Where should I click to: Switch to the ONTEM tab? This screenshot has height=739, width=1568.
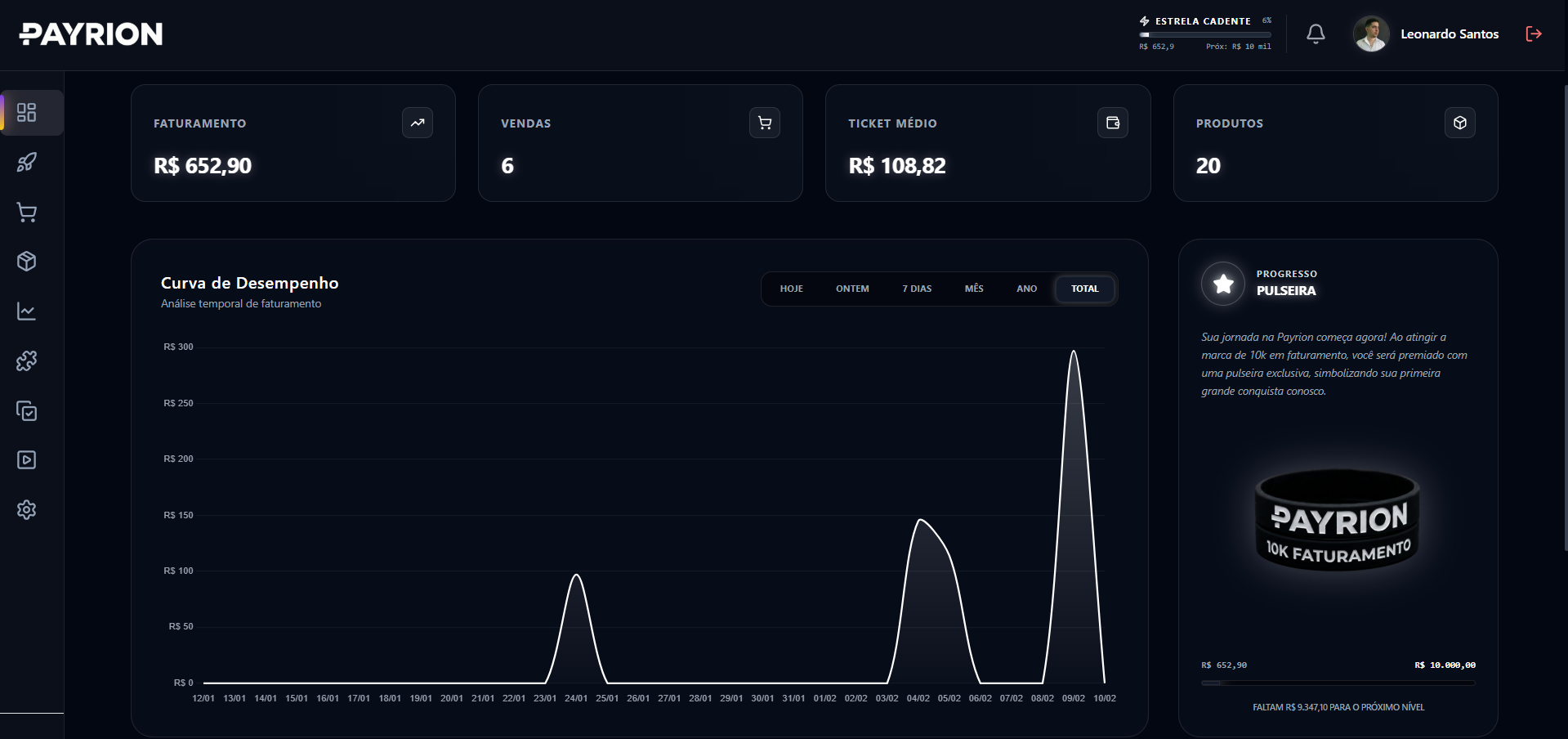[x=852, y=289]
